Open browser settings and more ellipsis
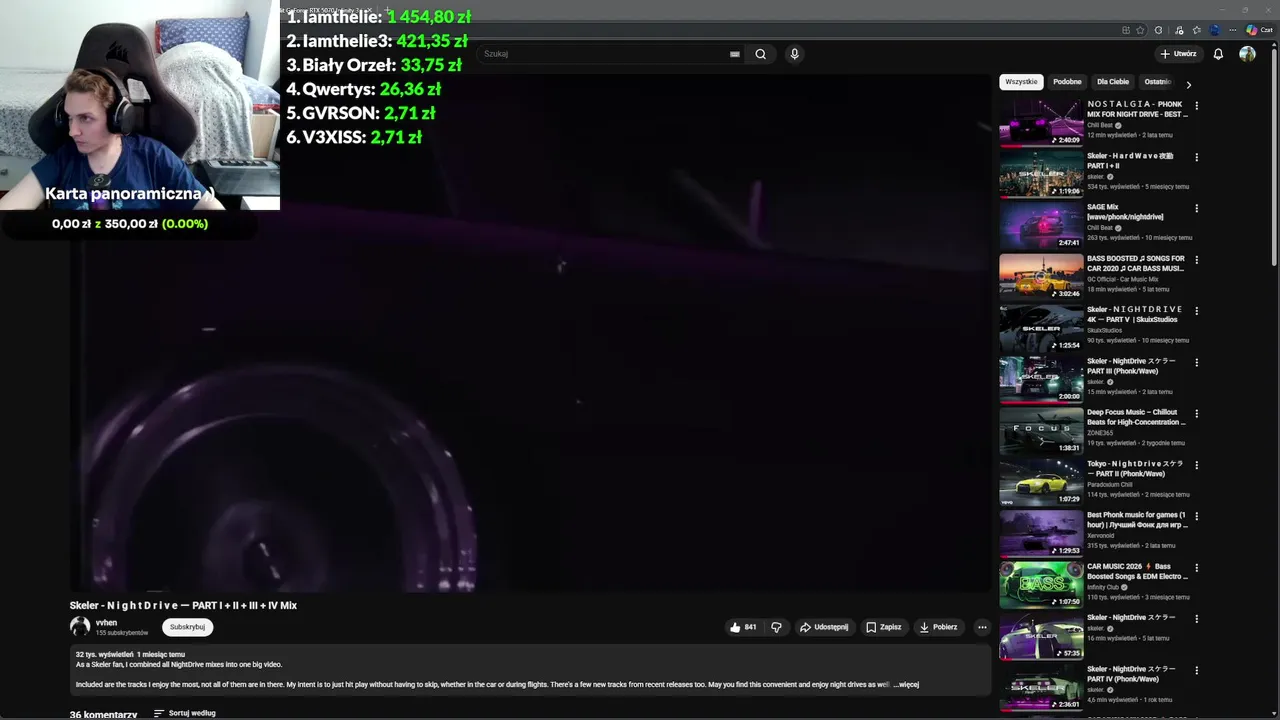The height and width of the screenshot is (720, 1280). (1233, 30)
